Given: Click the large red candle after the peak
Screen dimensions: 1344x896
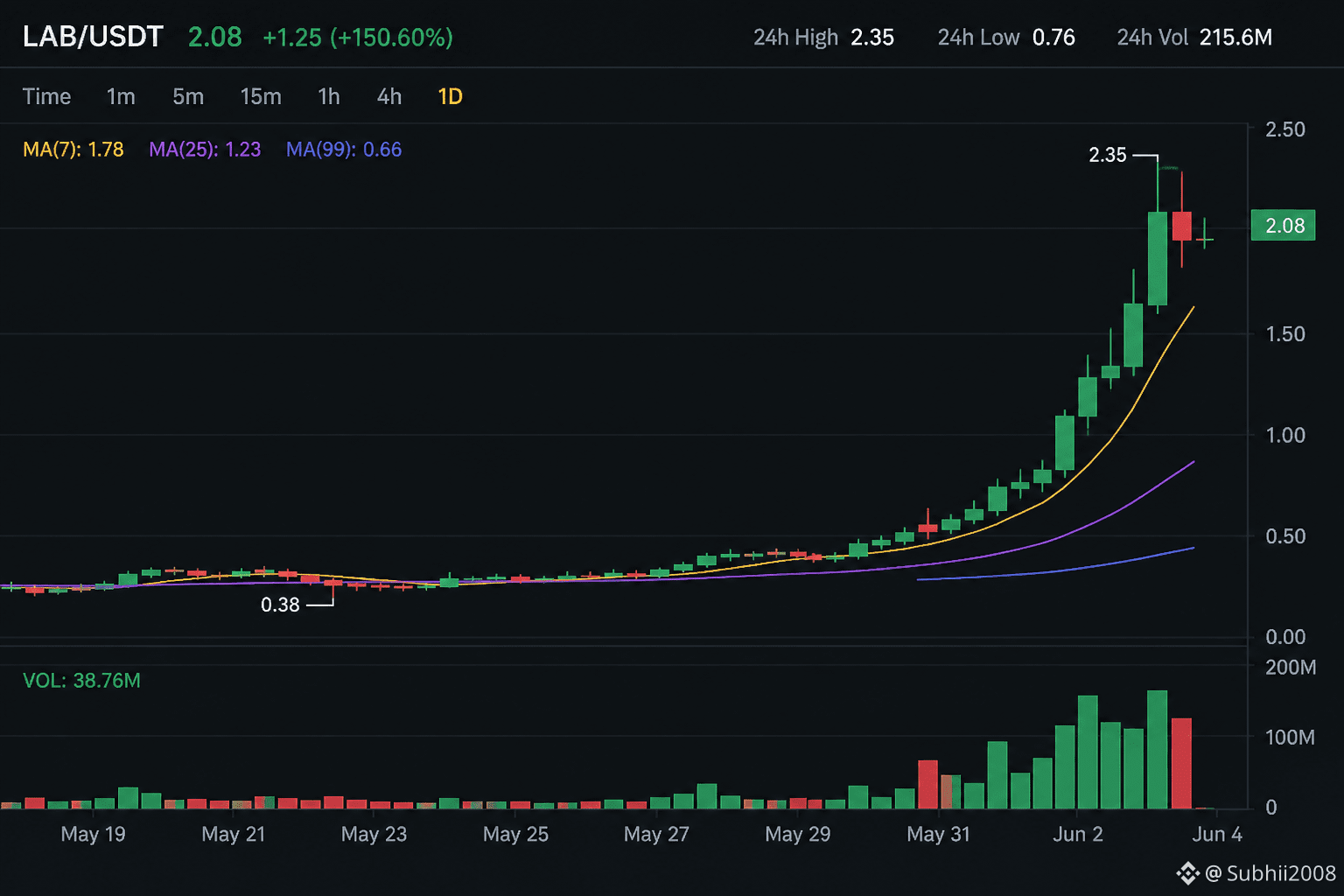Looking at the screenshot, I should 1181,226.
